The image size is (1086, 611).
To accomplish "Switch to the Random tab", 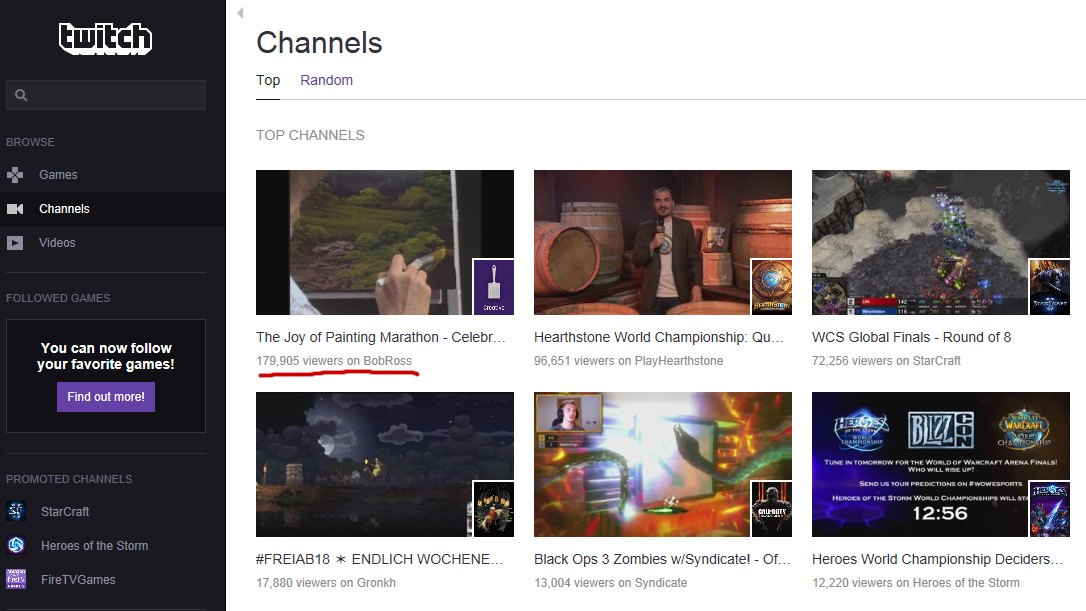I will pyautogui.click(x=326, y=80).
